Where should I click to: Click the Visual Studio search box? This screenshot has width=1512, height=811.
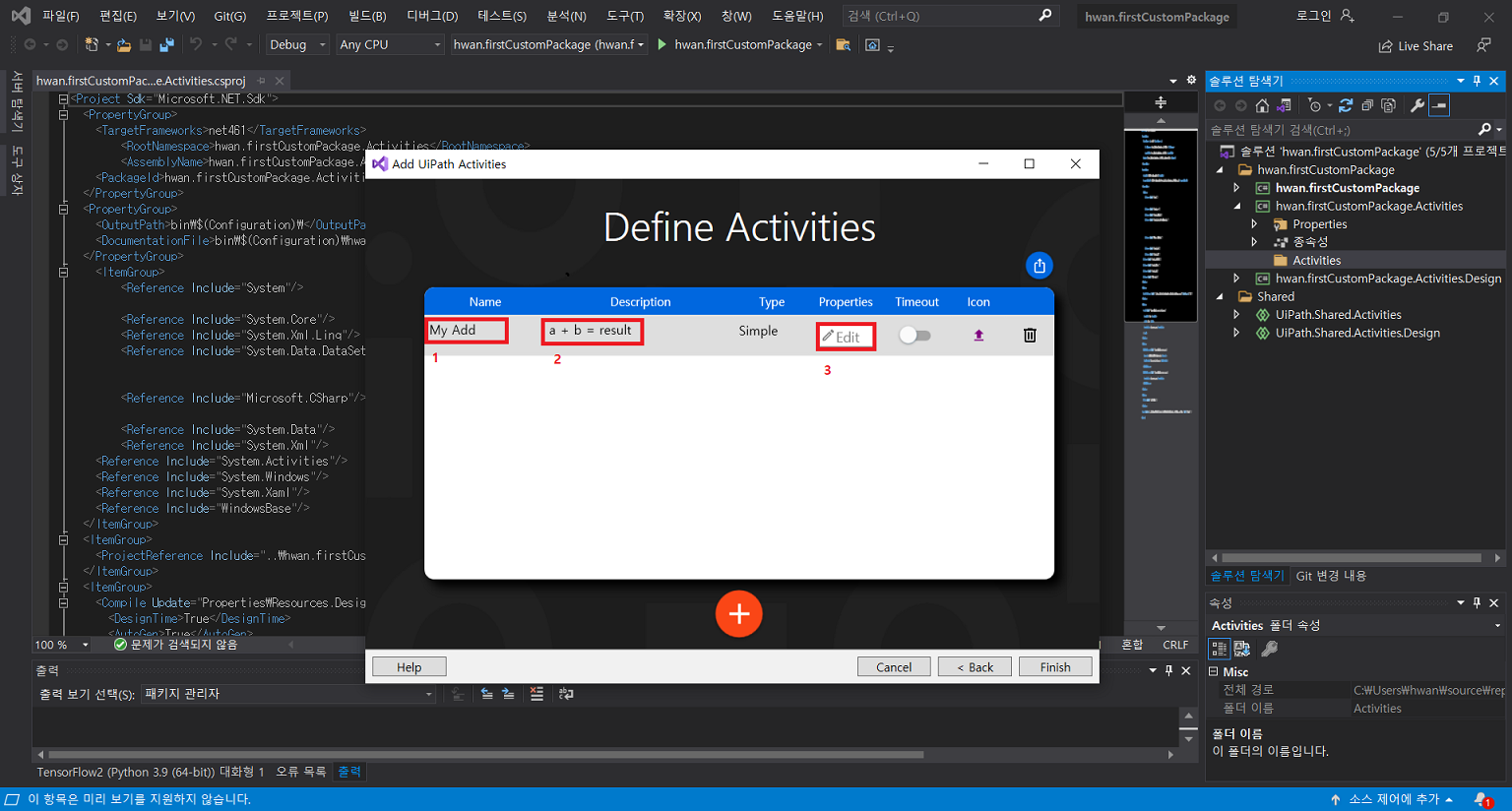click(x=949, y=16)
